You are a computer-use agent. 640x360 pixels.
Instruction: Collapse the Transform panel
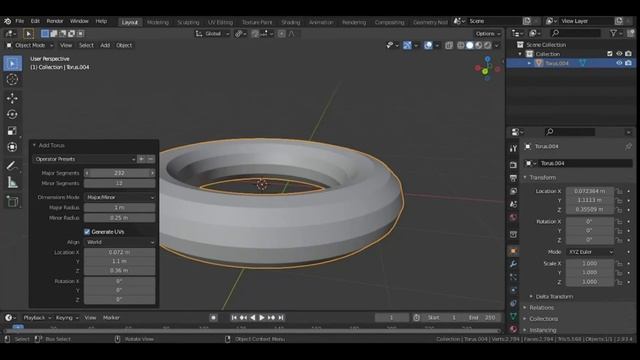525,178
